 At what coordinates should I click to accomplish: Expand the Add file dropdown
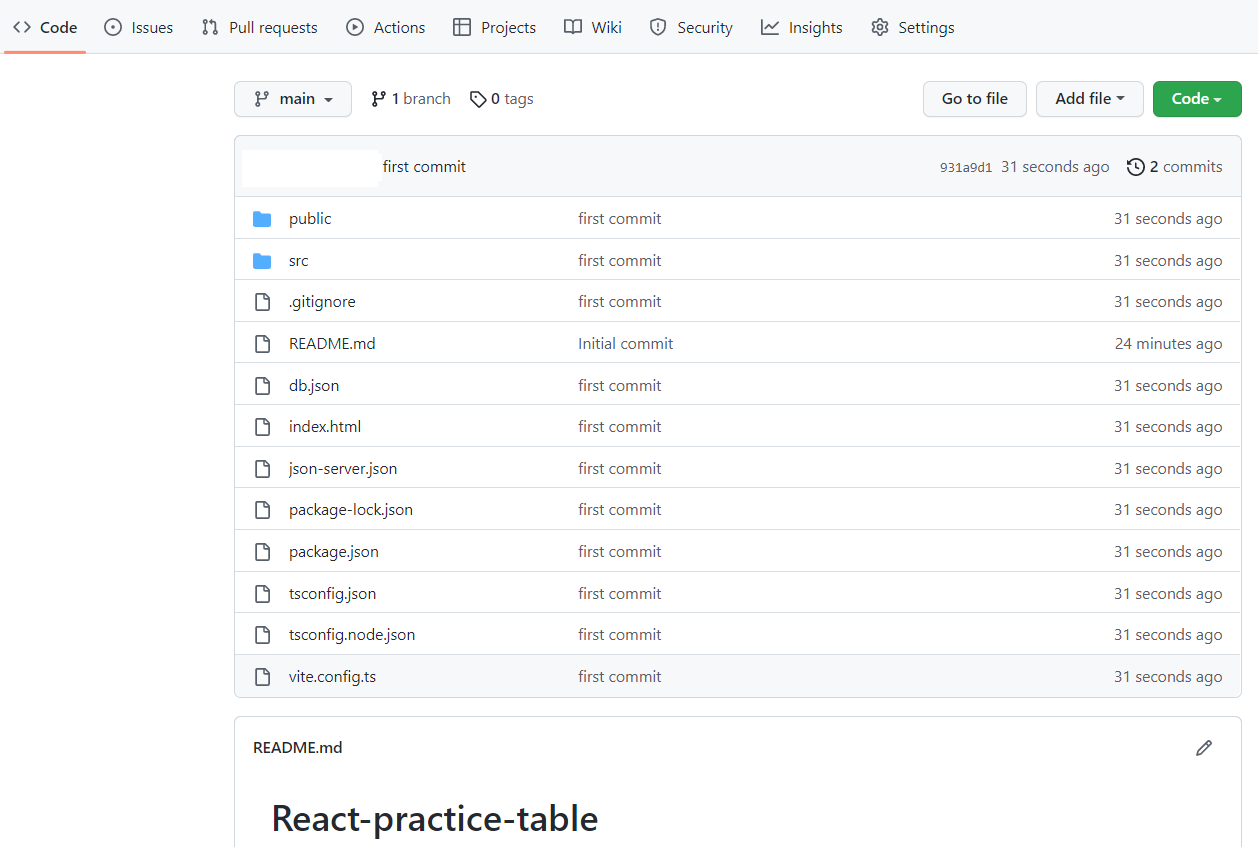pos(1089,99)
